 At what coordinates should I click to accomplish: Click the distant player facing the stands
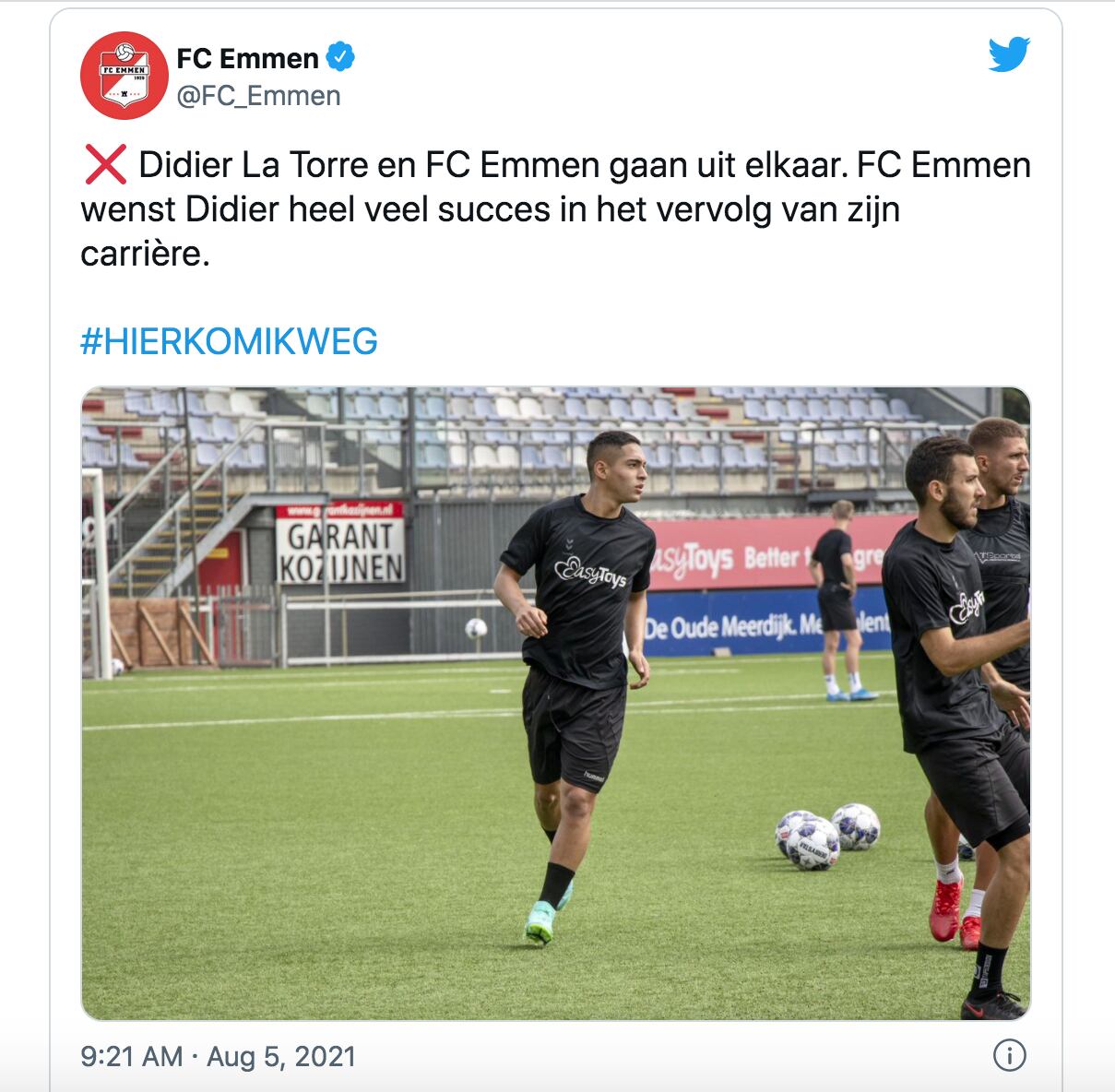[838, 599]
